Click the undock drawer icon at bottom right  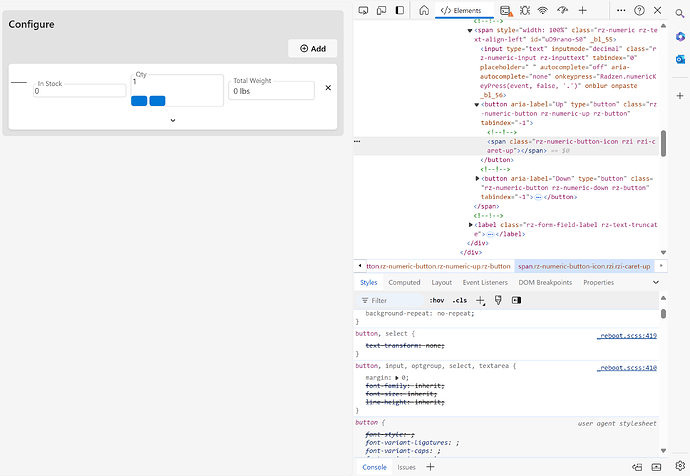(x=637, y=467)
